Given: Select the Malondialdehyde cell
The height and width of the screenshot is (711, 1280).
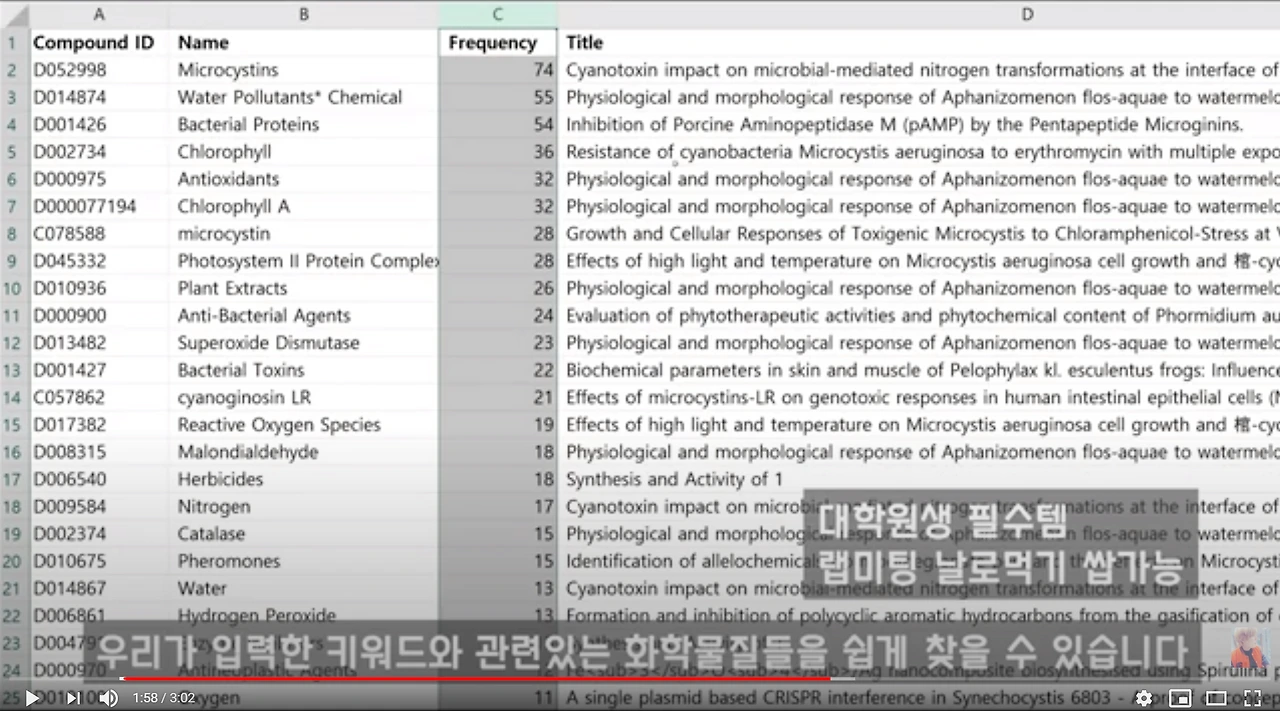Looking at the screenshot, I should point(304,452).
